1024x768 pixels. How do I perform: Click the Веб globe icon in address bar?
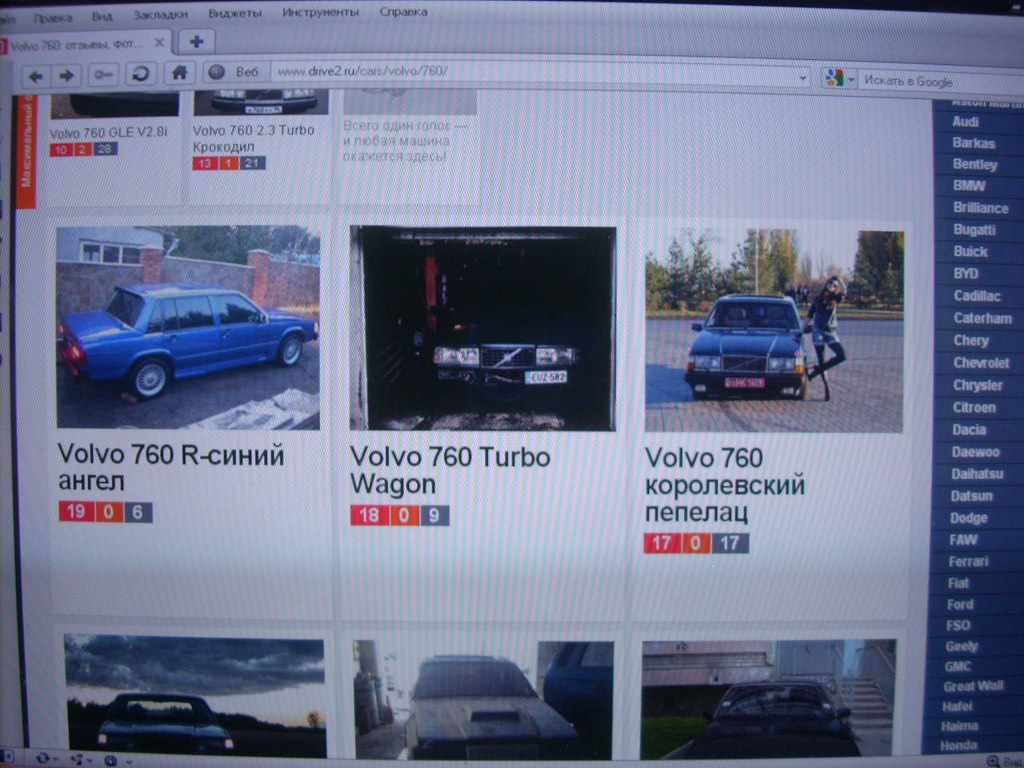click(x=214, y=72)
